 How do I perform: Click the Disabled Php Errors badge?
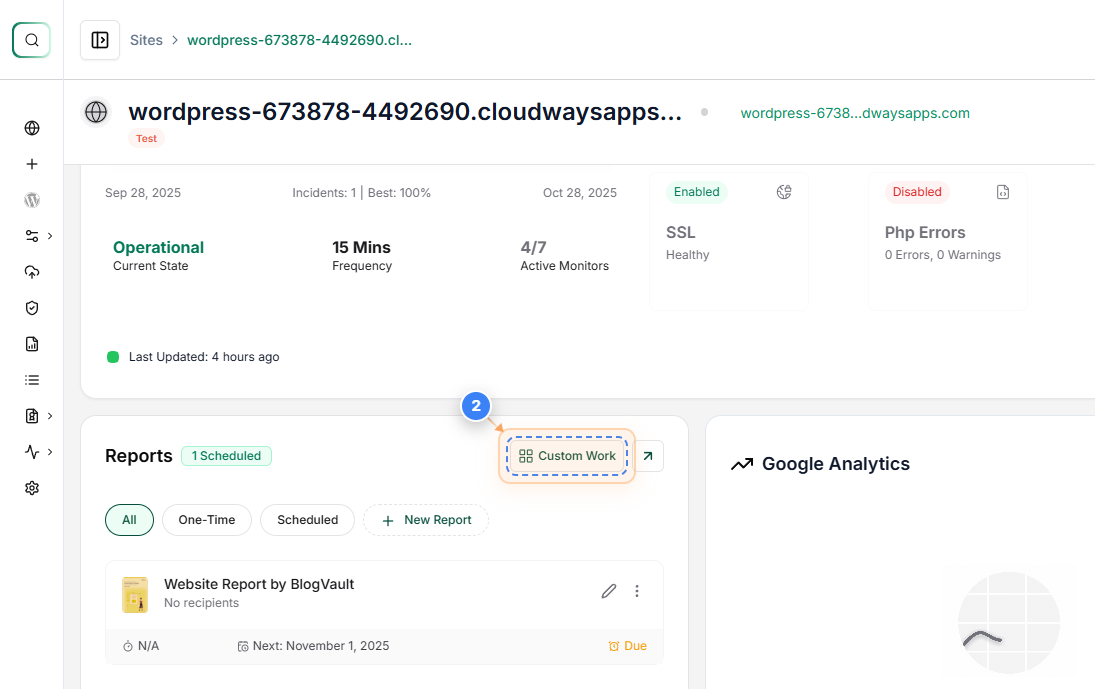pyautogui.click(x=917, y=192)
